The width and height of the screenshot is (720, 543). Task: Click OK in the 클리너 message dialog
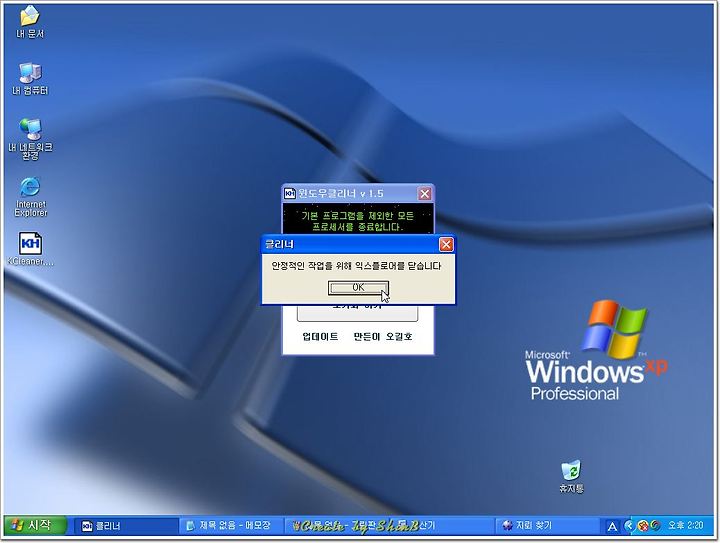click(x=358, y=288)
